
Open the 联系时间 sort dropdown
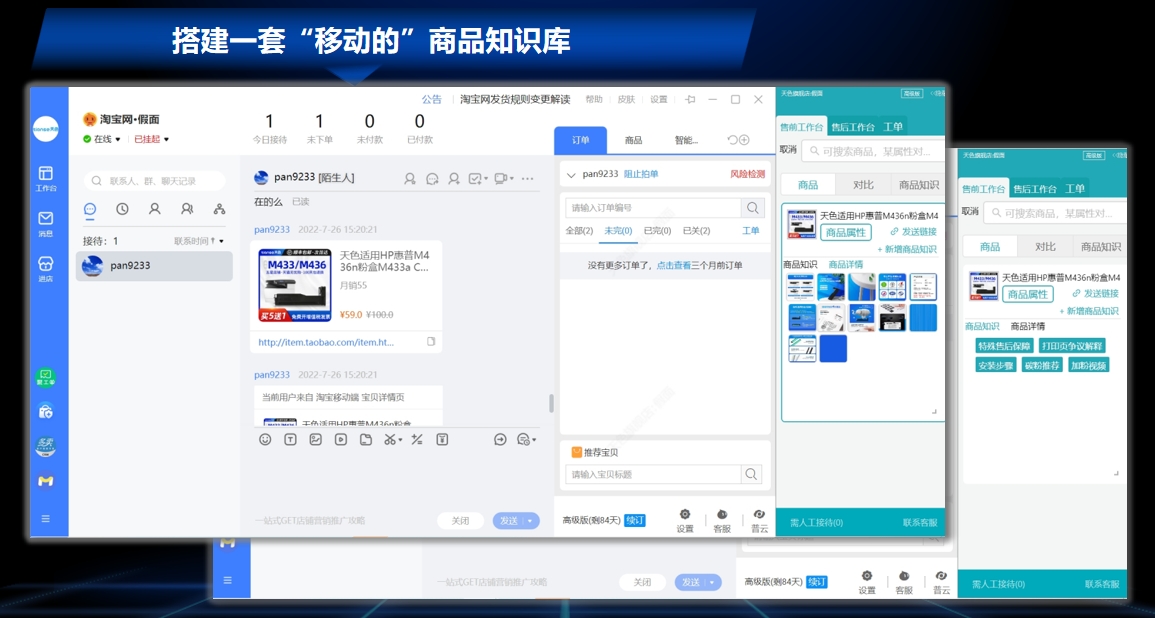tap(199, 241)
